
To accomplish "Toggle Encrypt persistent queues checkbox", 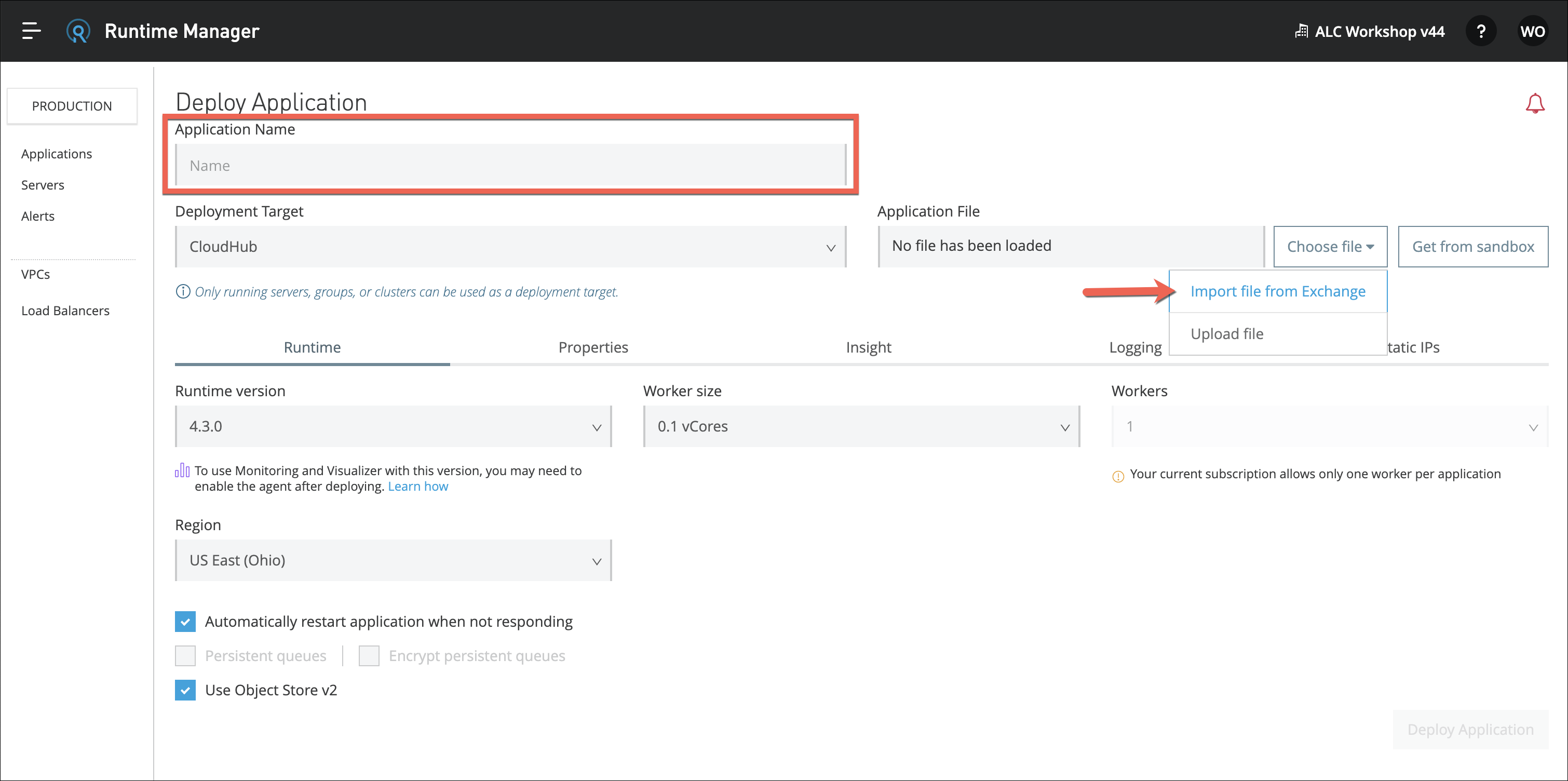I will pos(369,656).
